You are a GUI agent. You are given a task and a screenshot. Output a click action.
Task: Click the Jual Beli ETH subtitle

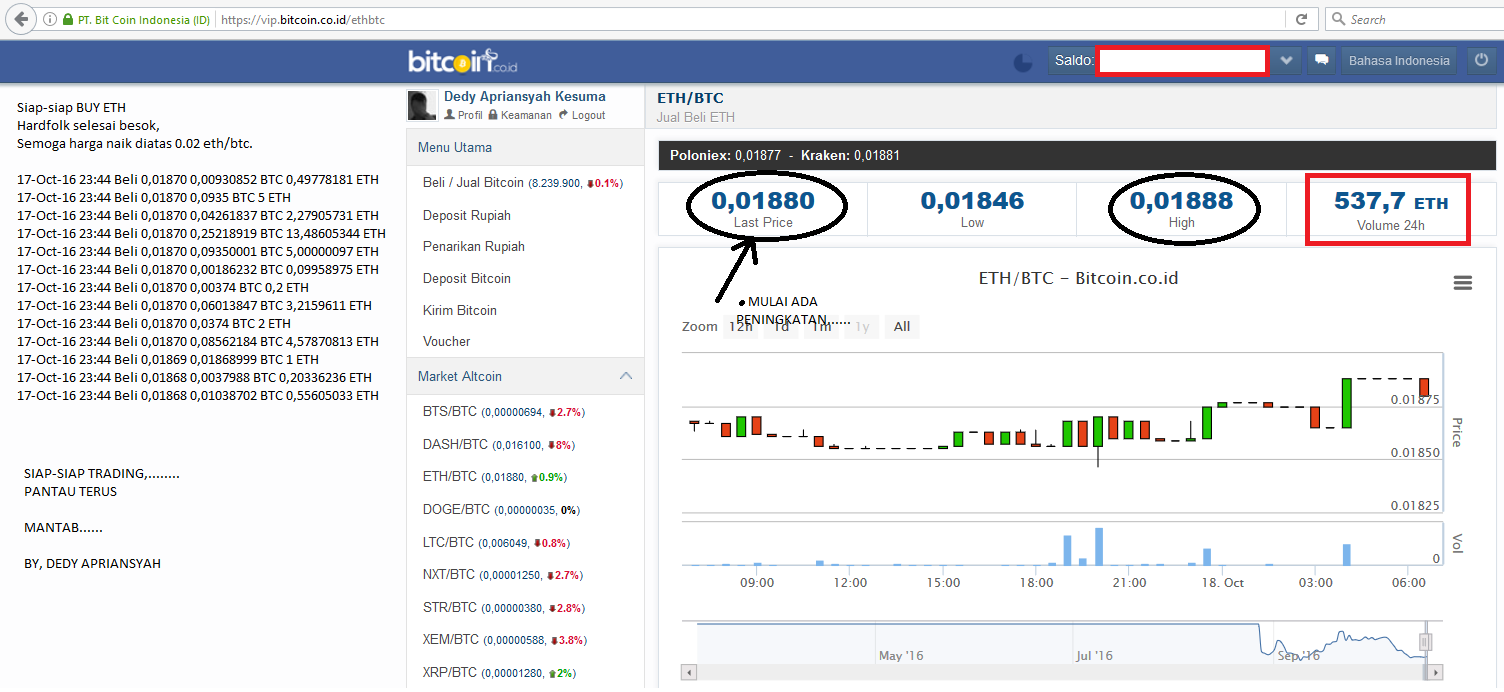(696, 117)
